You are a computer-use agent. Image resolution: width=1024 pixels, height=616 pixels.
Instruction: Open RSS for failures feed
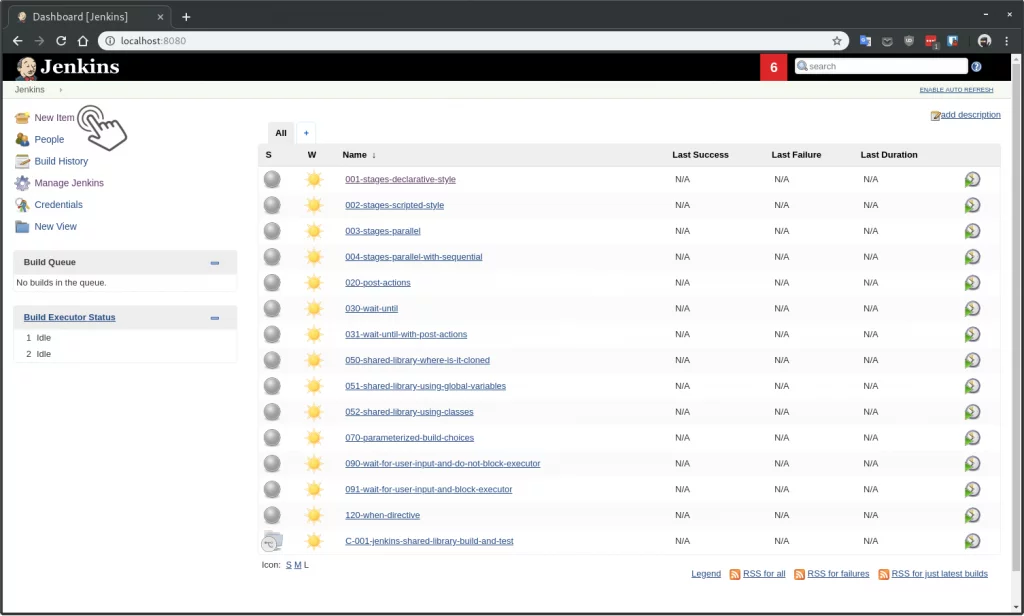pyautogui.click(x=838, y=574)
